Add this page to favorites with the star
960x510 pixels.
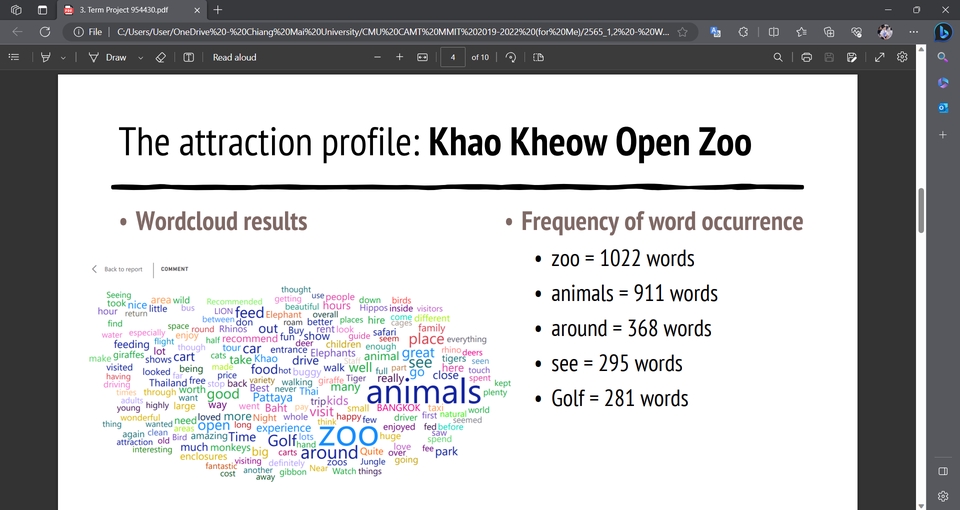tap(683, 32)
